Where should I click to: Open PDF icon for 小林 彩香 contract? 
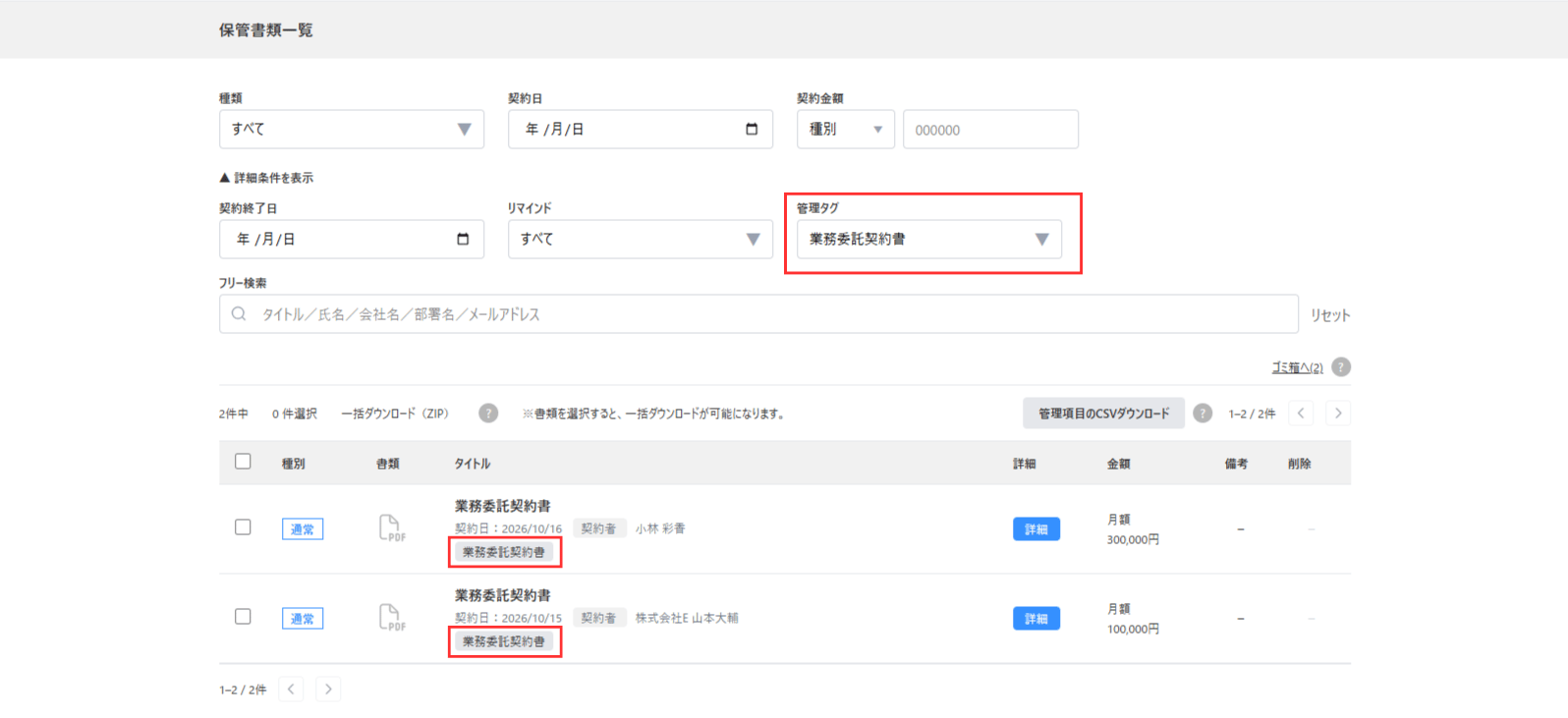(x=391, y=528)
